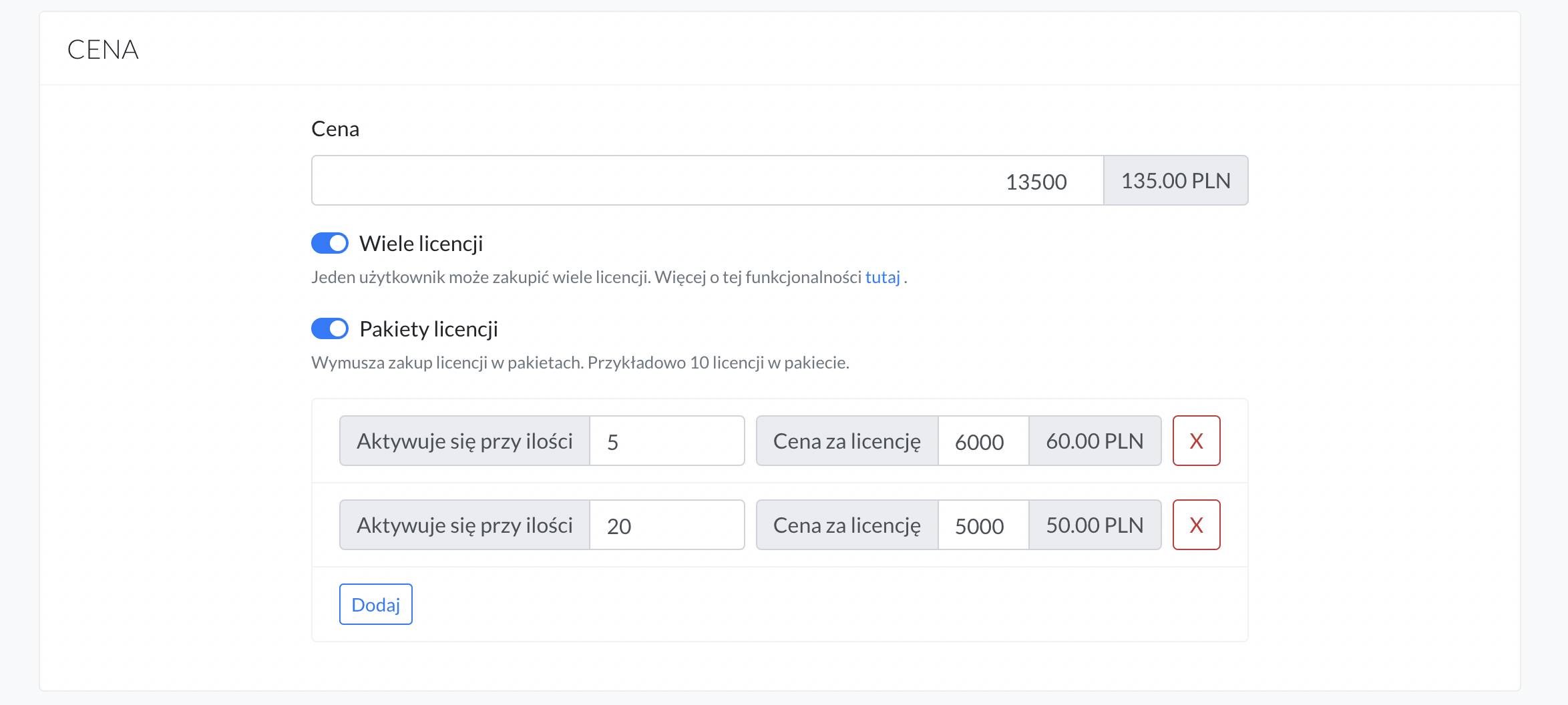The image size is (1568, 705).
Task: Click the 60.00 PLN amount label
Action: (x=1095, y=441)
